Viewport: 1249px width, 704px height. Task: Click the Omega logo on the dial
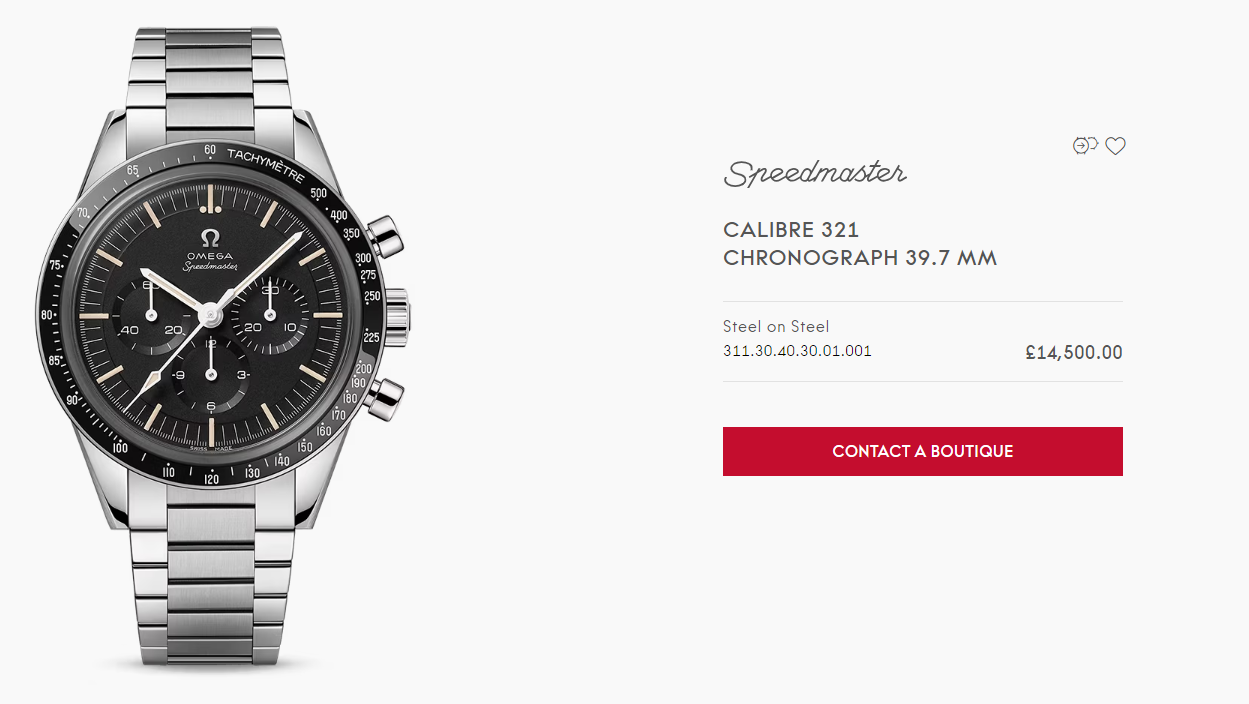211,245
